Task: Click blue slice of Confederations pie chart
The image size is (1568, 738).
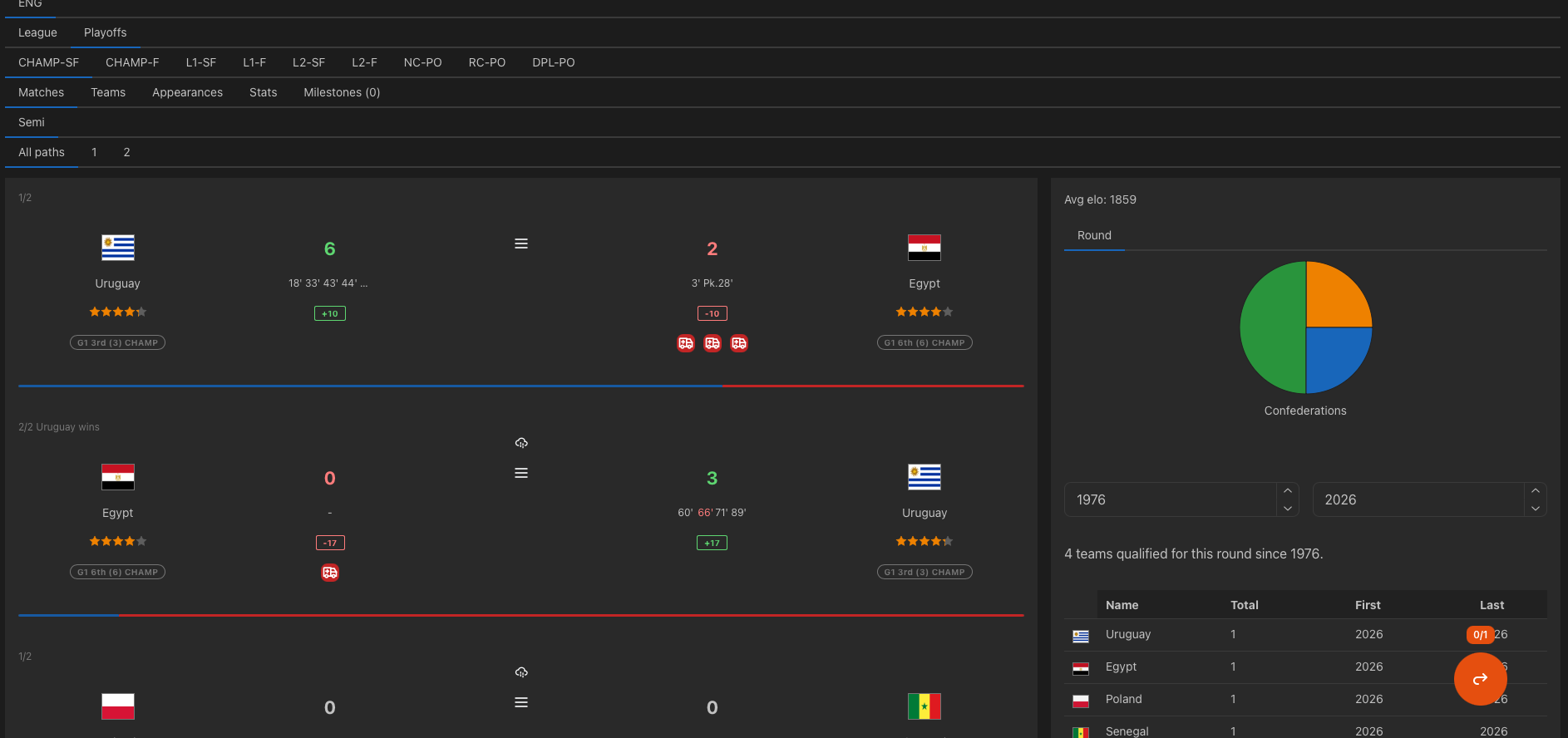Action: pyautogui.click(x=1335, y=357)
